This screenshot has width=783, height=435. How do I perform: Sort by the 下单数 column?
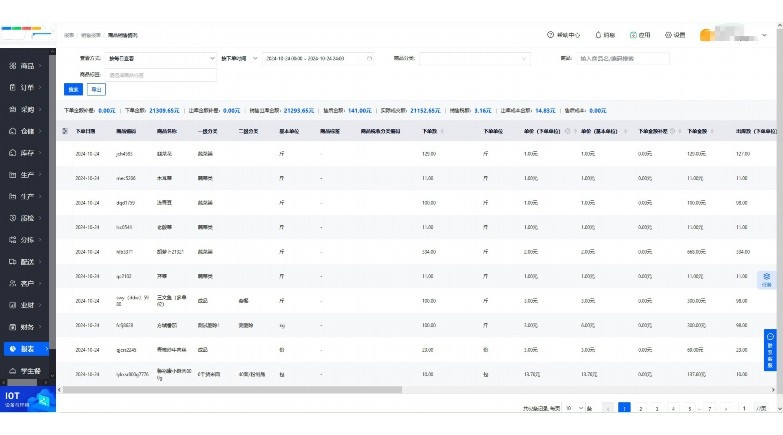click(442, 131)
